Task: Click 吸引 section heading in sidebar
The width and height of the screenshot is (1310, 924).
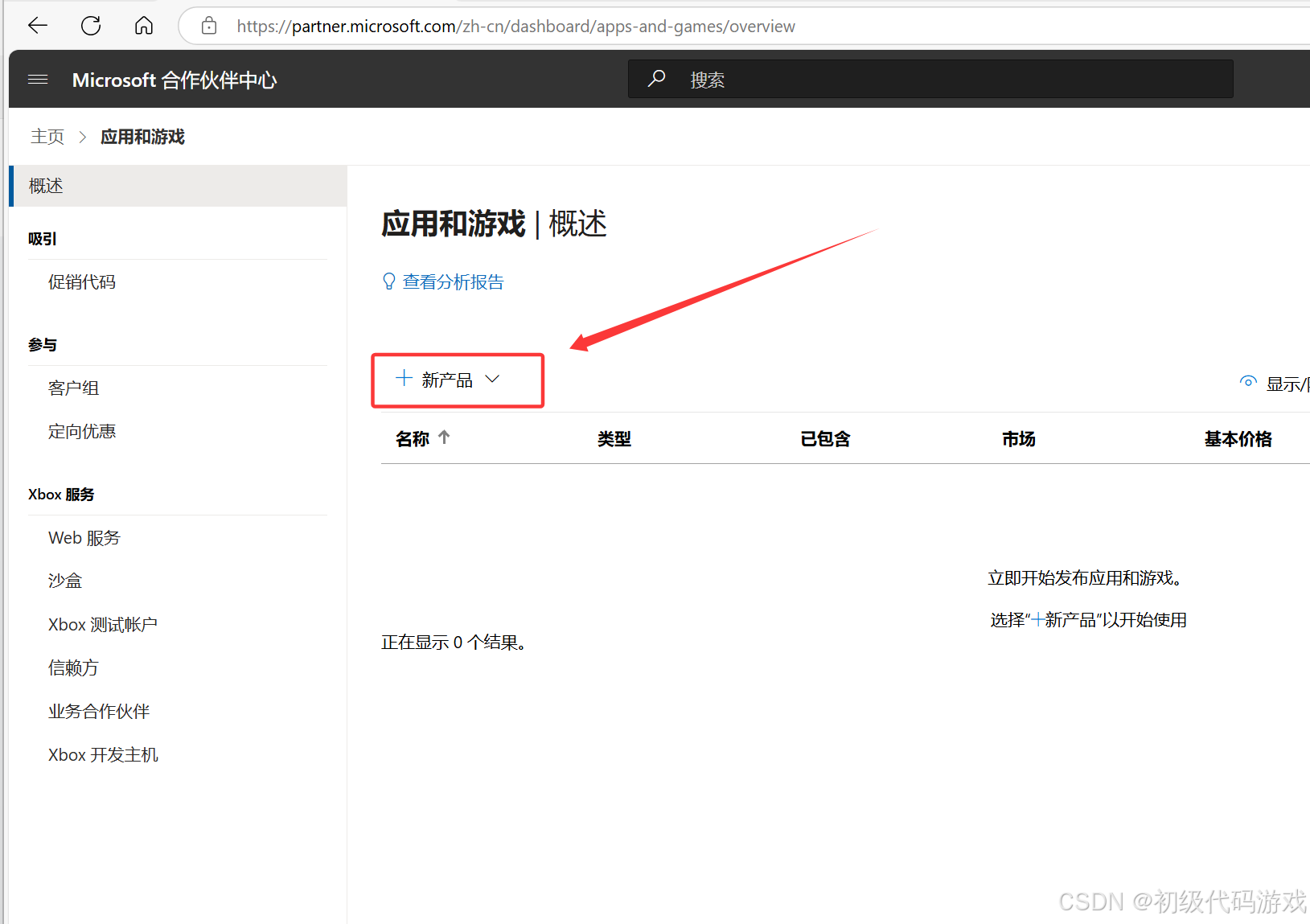Action: click(43, 239)
